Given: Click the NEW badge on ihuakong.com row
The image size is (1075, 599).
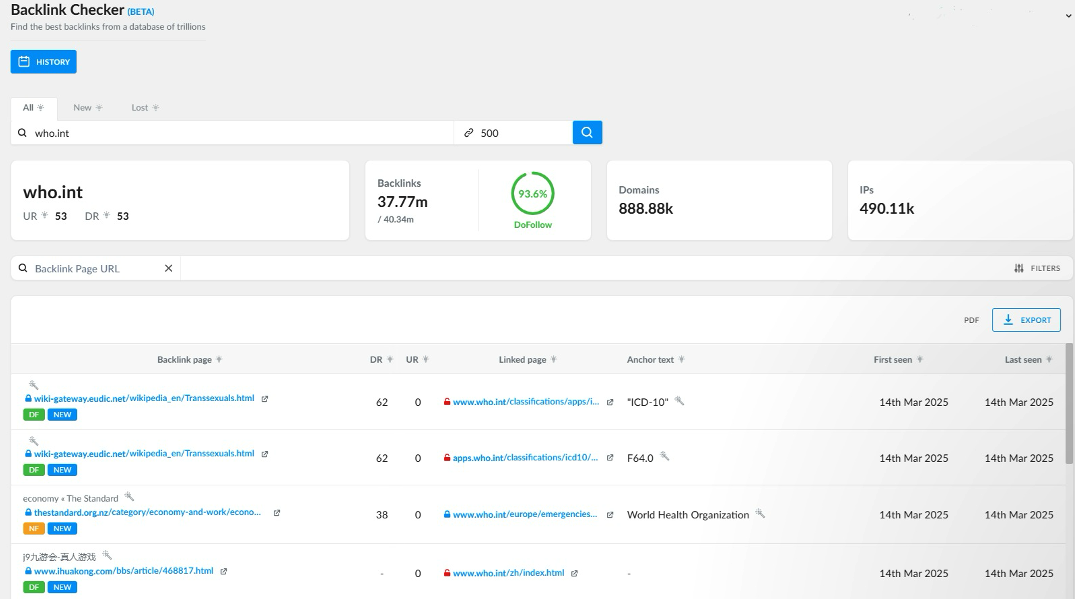Looking at the screenshot, I should (x=62, y=587).
